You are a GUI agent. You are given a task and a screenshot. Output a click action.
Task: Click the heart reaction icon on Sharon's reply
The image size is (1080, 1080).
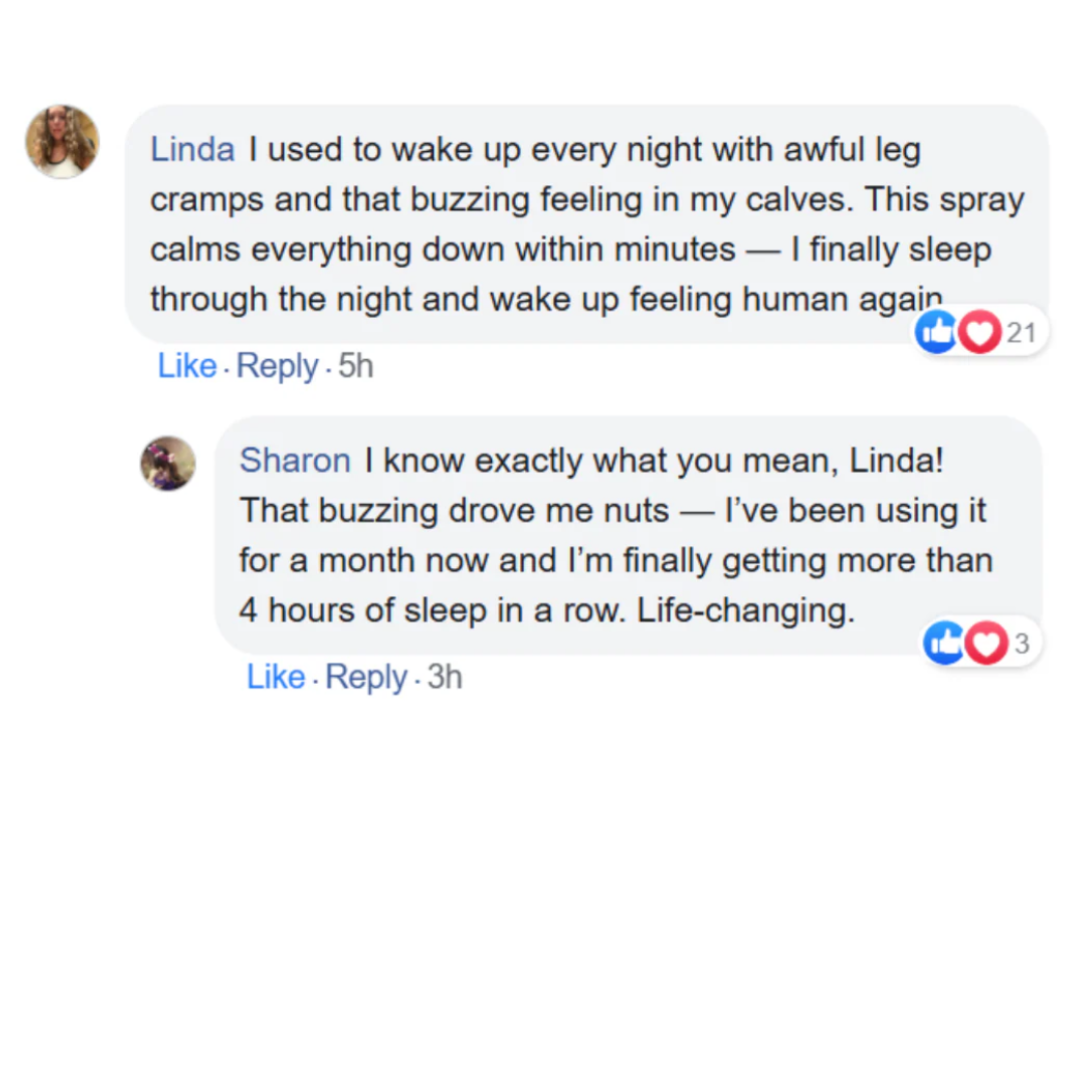[x=987, y=643]
